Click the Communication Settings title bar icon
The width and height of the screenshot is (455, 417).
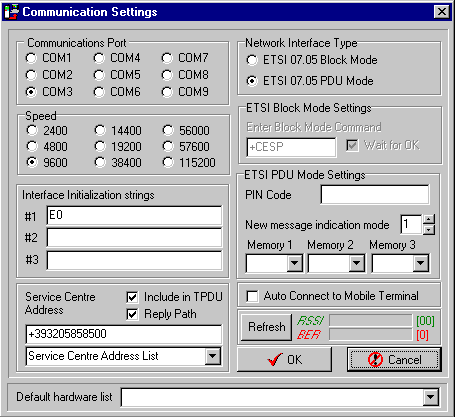tap(11, 12)
